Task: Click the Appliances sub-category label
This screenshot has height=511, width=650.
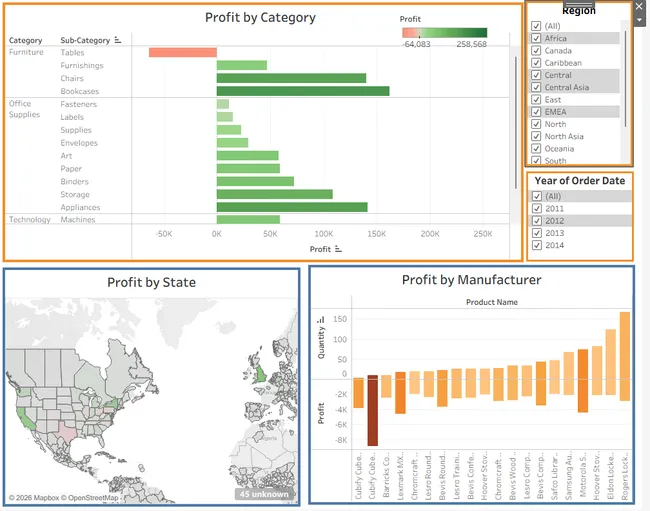Action: click(x=80, y=207)
